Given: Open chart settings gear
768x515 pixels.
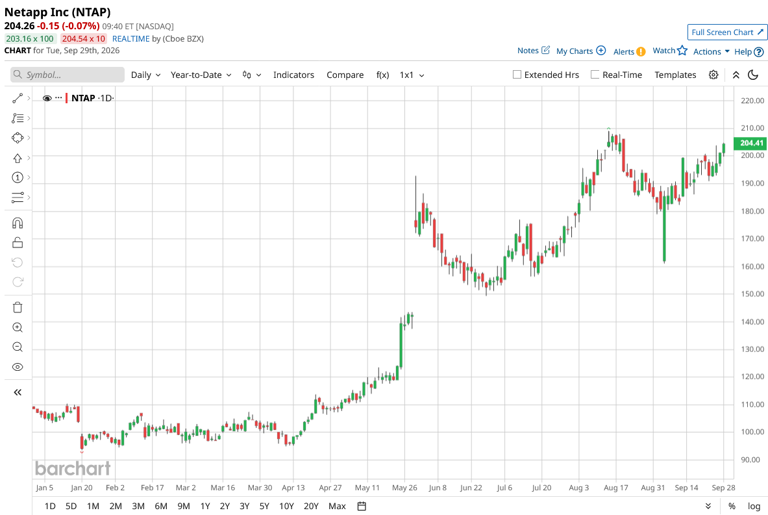Looking at the screenshot, I should [714, 74].
